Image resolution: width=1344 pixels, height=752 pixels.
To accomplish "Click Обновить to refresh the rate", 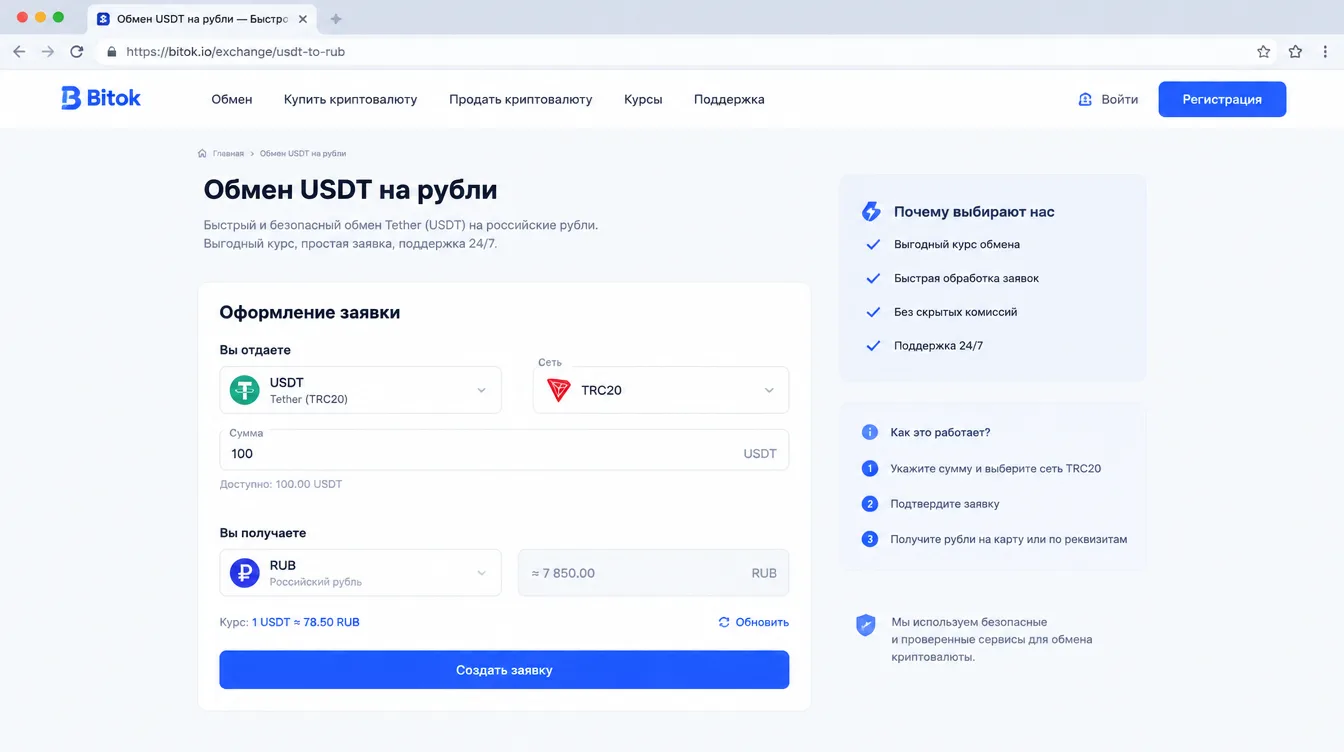I will tap(753, 622).
